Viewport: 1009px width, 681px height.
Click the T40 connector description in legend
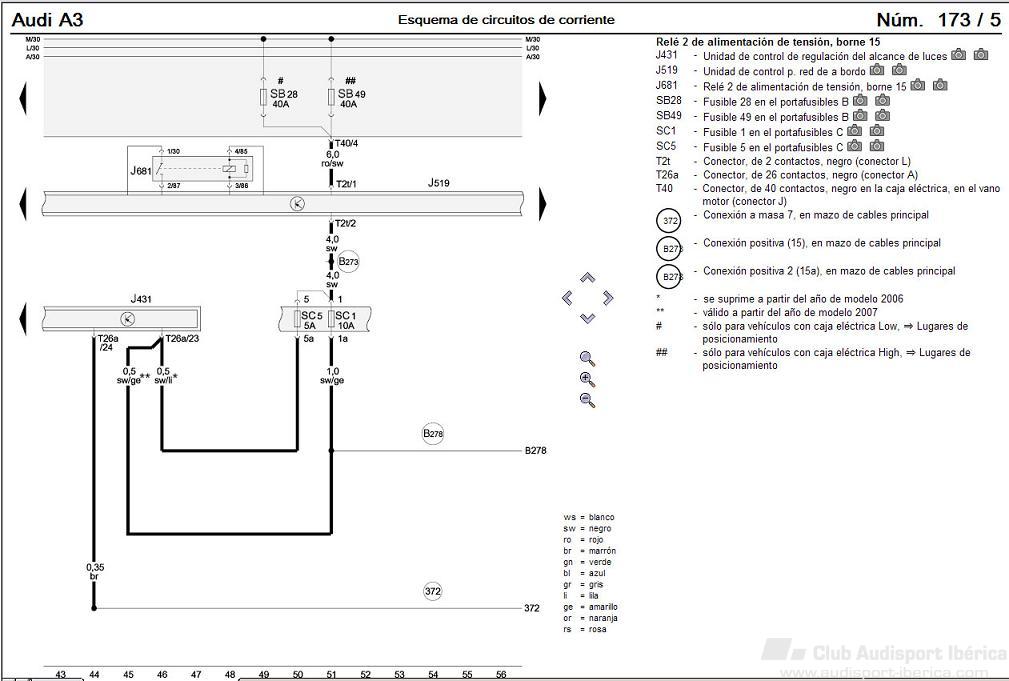851,195
